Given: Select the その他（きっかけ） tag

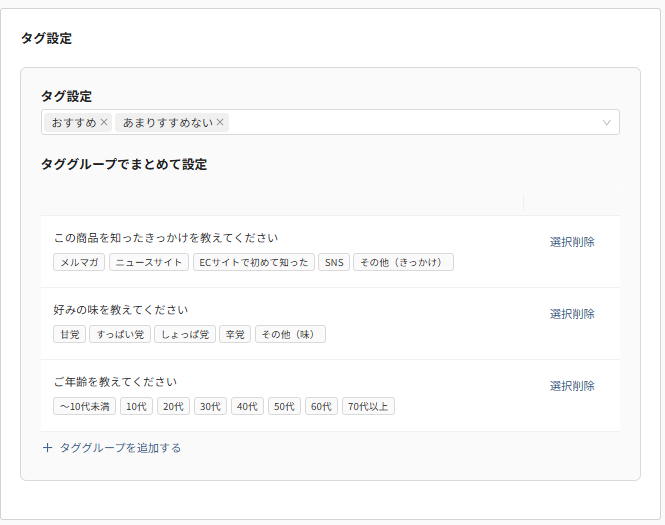Looking at the screenshot, I should pyautogui.click(x=403, y=262).
